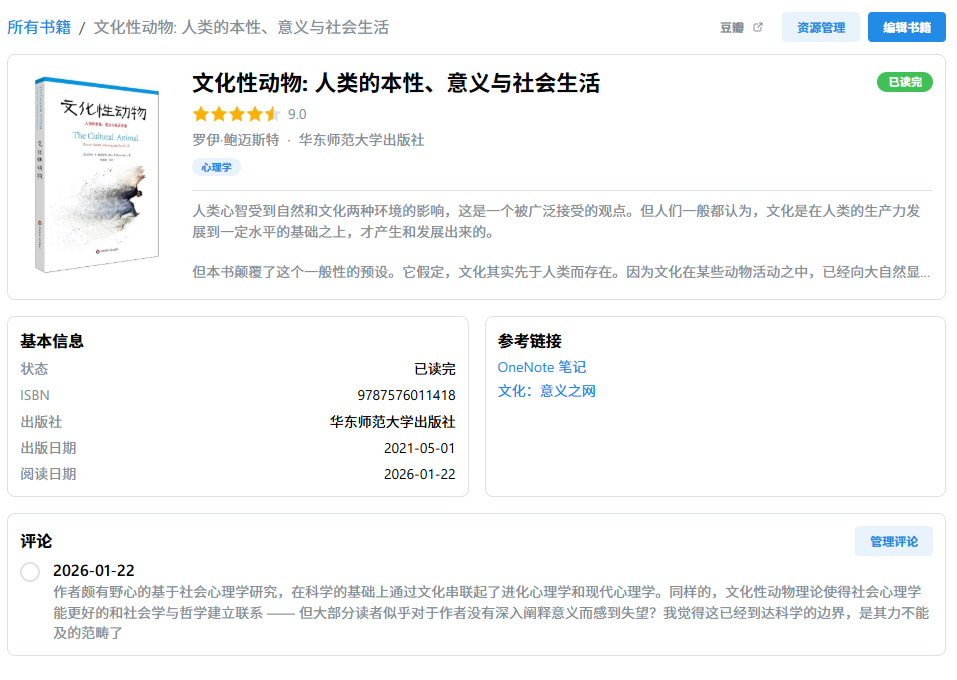Select the circle marker beside the 2026-01-22 review
This screenshot has width=957, height=680.
point(30,571)
